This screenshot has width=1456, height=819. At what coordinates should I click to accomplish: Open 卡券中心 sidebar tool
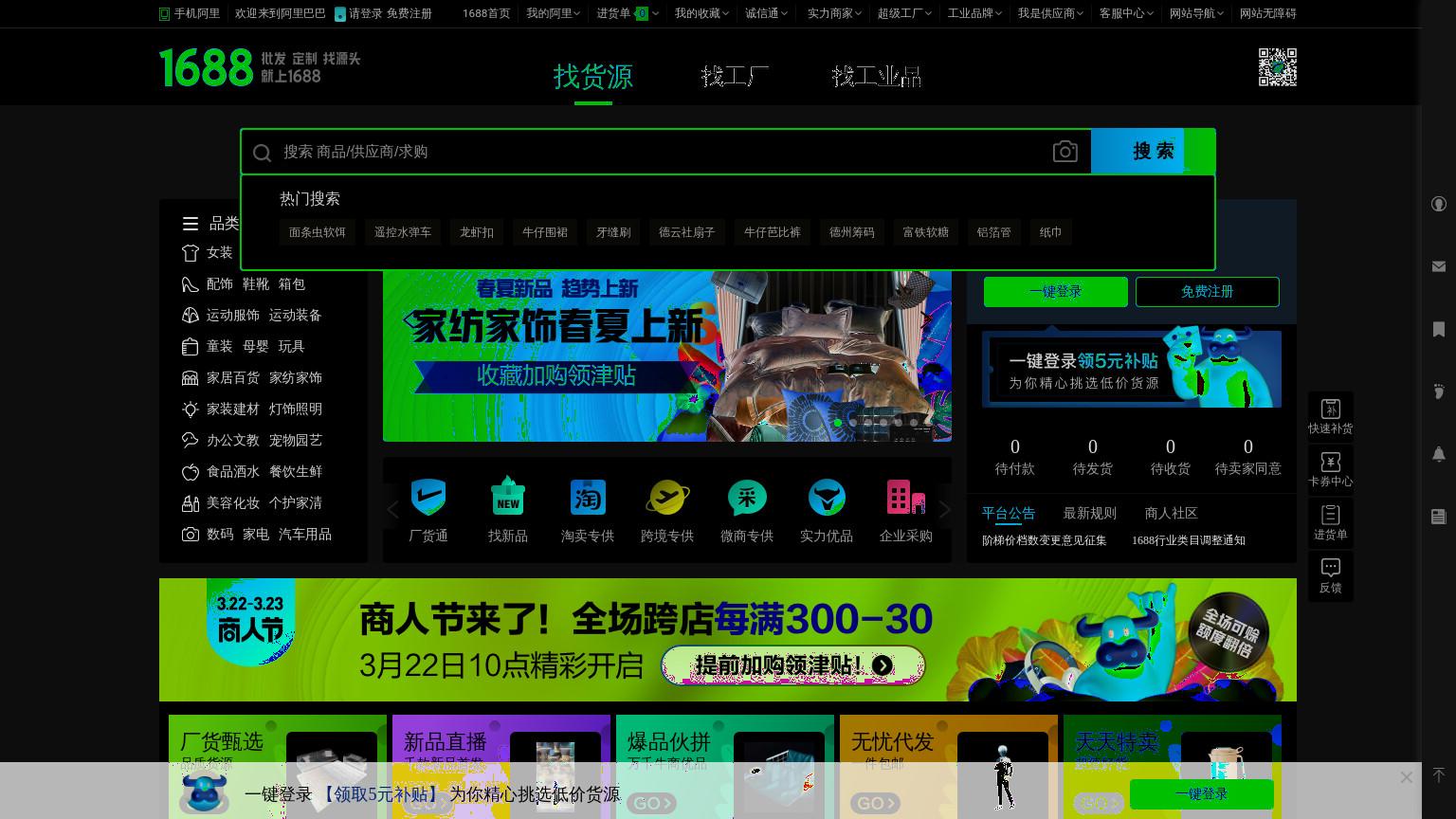(1331, 470)
